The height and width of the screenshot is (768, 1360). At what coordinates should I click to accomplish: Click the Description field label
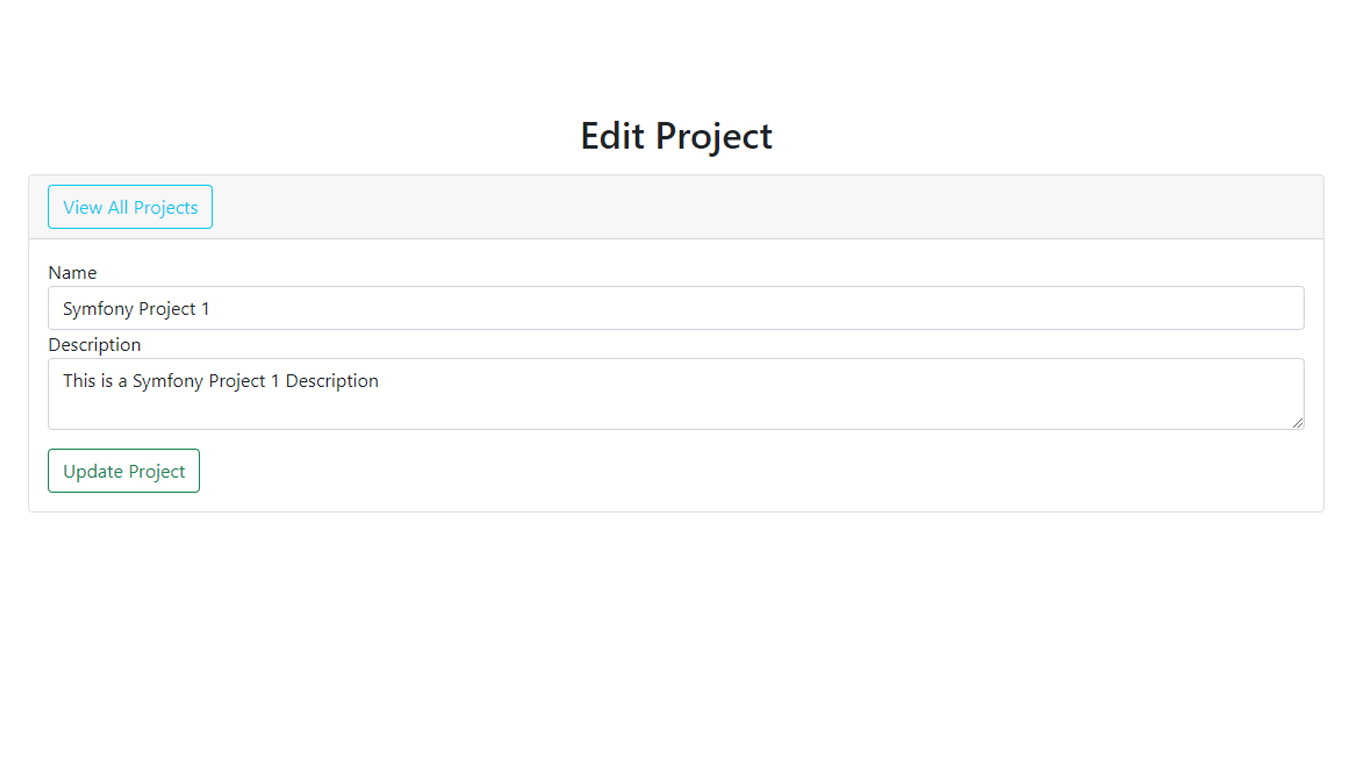coord(94,344)
